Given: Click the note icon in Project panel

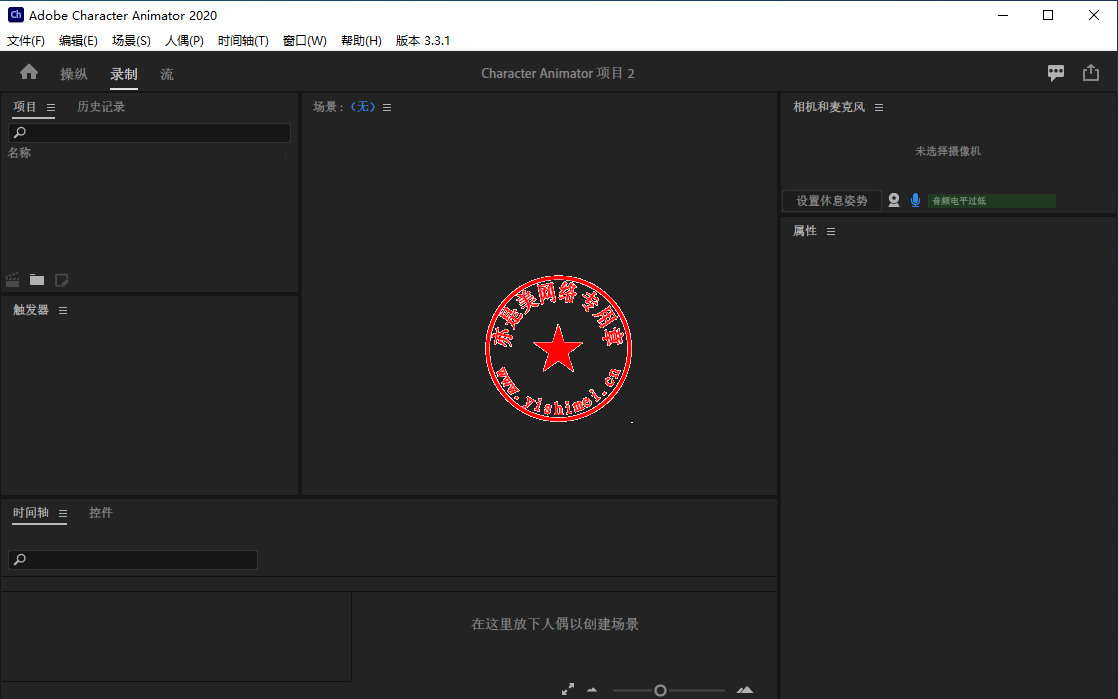Looking at the screenshot, I should pyautogui.click(x=62, y=280).
